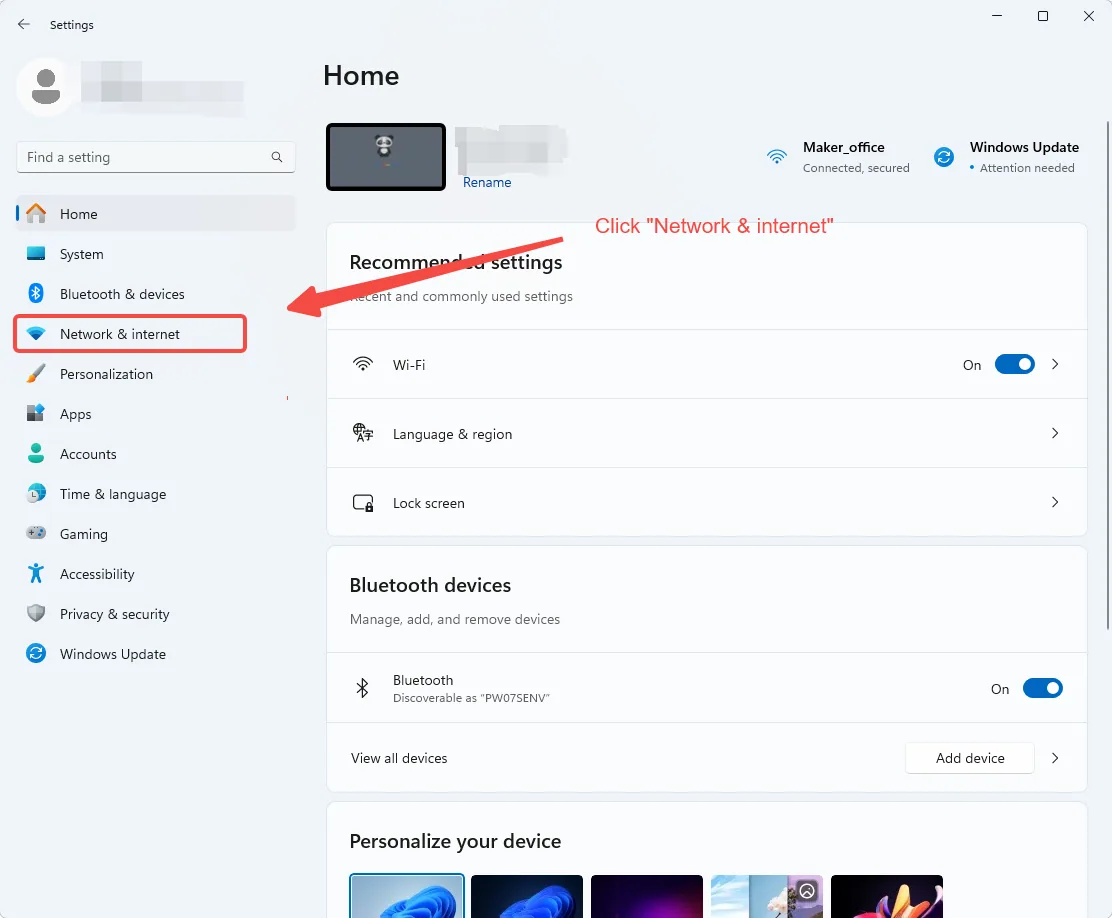The image size is (1112, 918).
Task: Open Privacy & security settings
Action: [x=155, y=613]
